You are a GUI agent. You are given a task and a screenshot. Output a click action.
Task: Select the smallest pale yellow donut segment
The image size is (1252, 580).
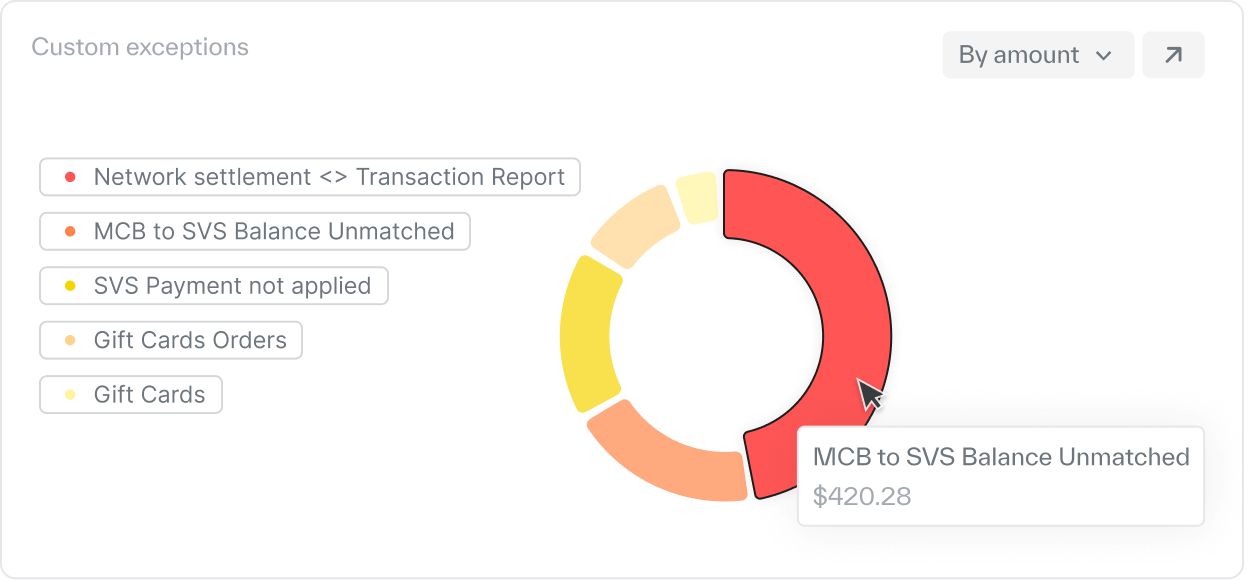(x=697, y=194)
